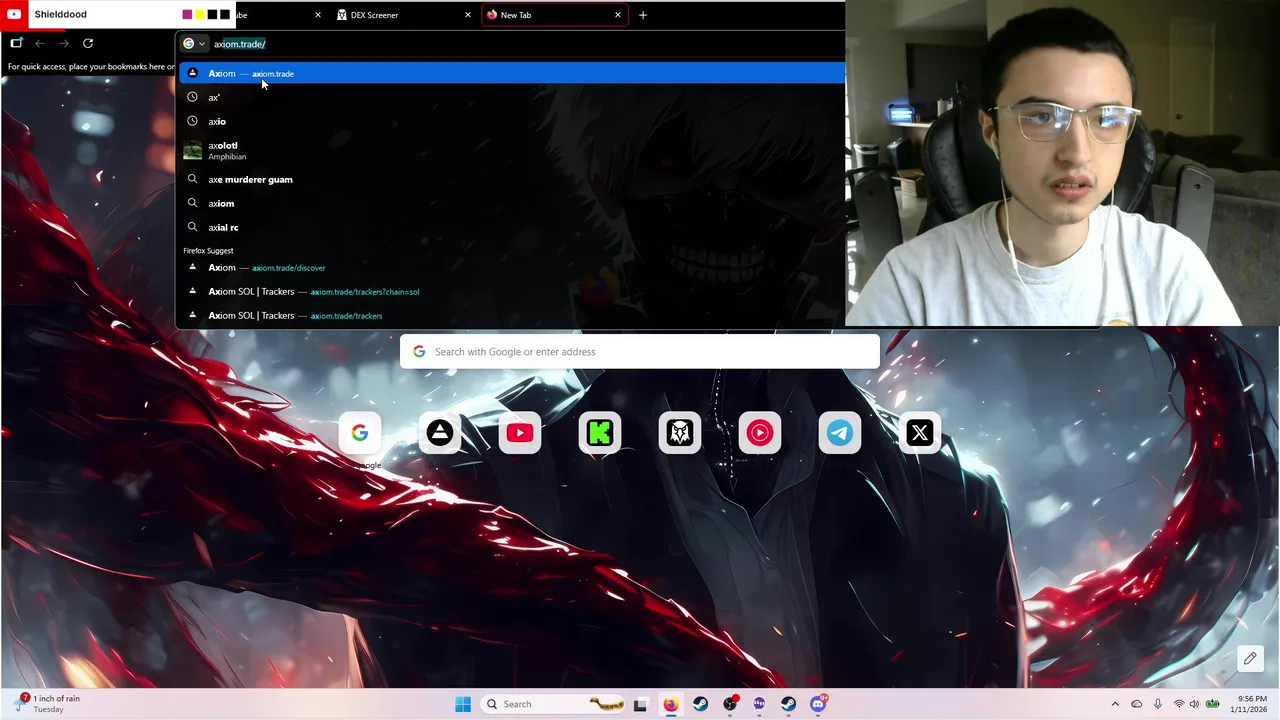1280x720 pixels.
Task: Close the New Tab tab
Action: point(618,15)
